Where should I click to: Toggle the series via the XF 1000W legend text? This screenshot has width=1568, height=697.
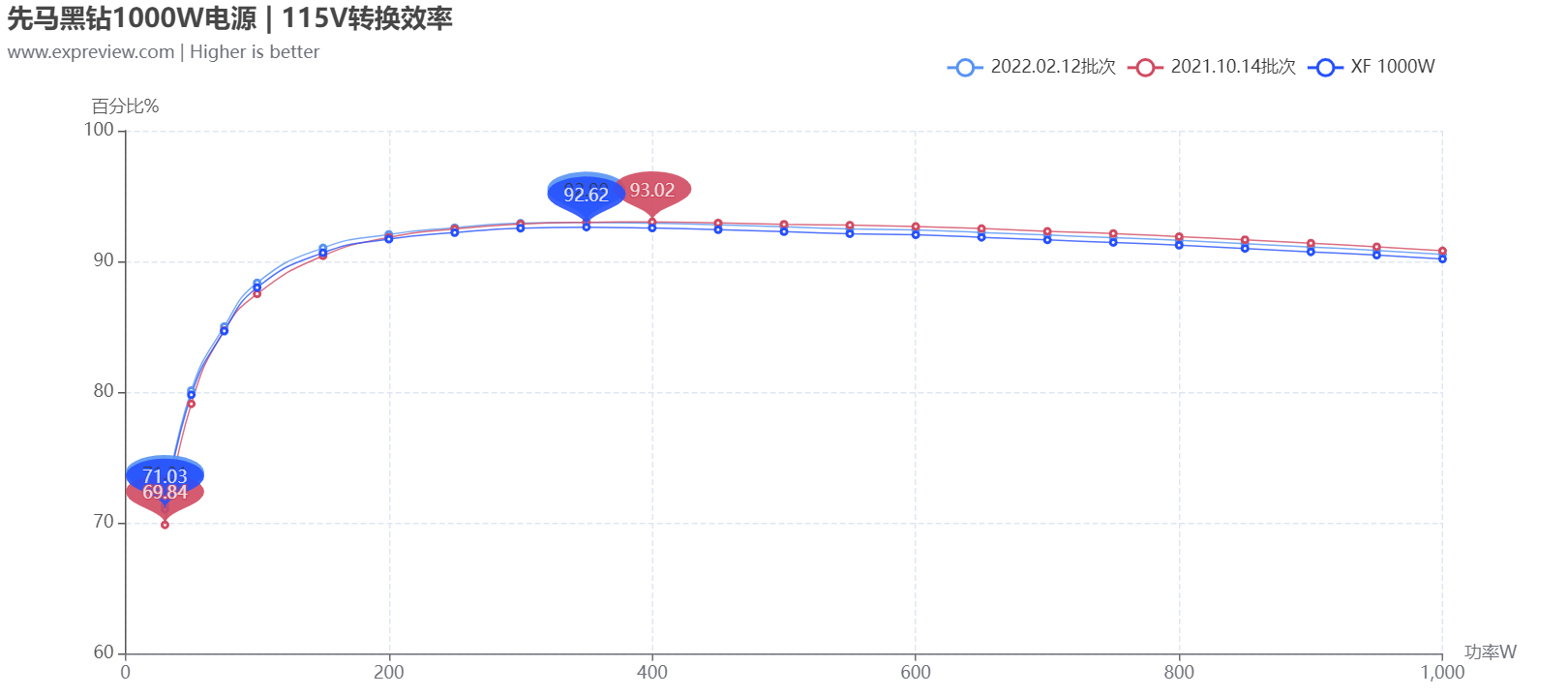pos(1393,67)
